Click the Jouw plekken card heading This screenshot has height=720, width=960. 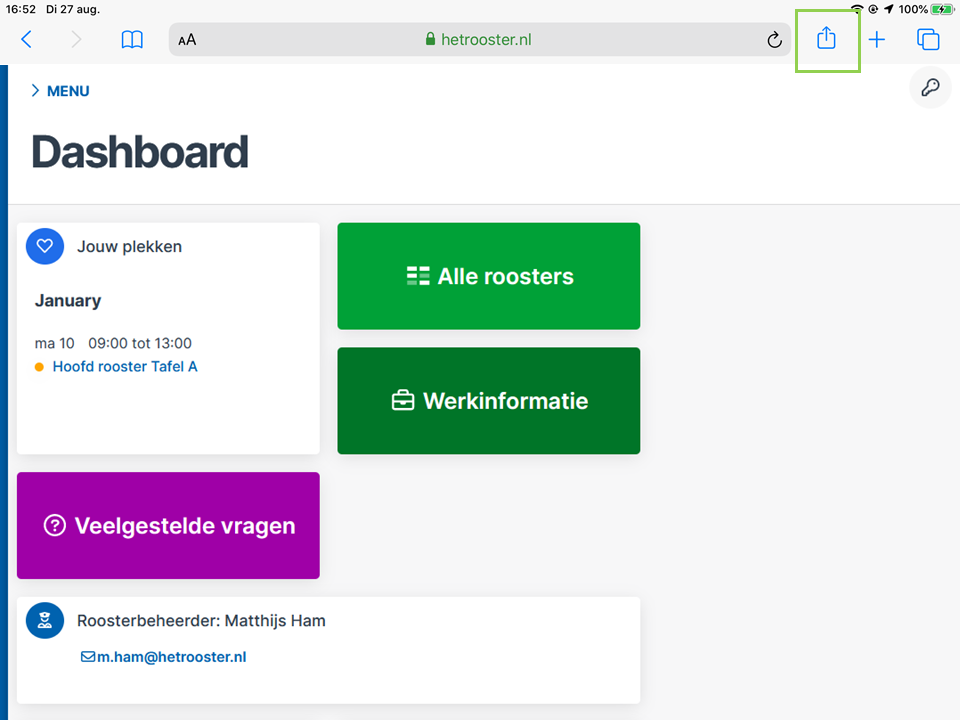pos(129,247)
